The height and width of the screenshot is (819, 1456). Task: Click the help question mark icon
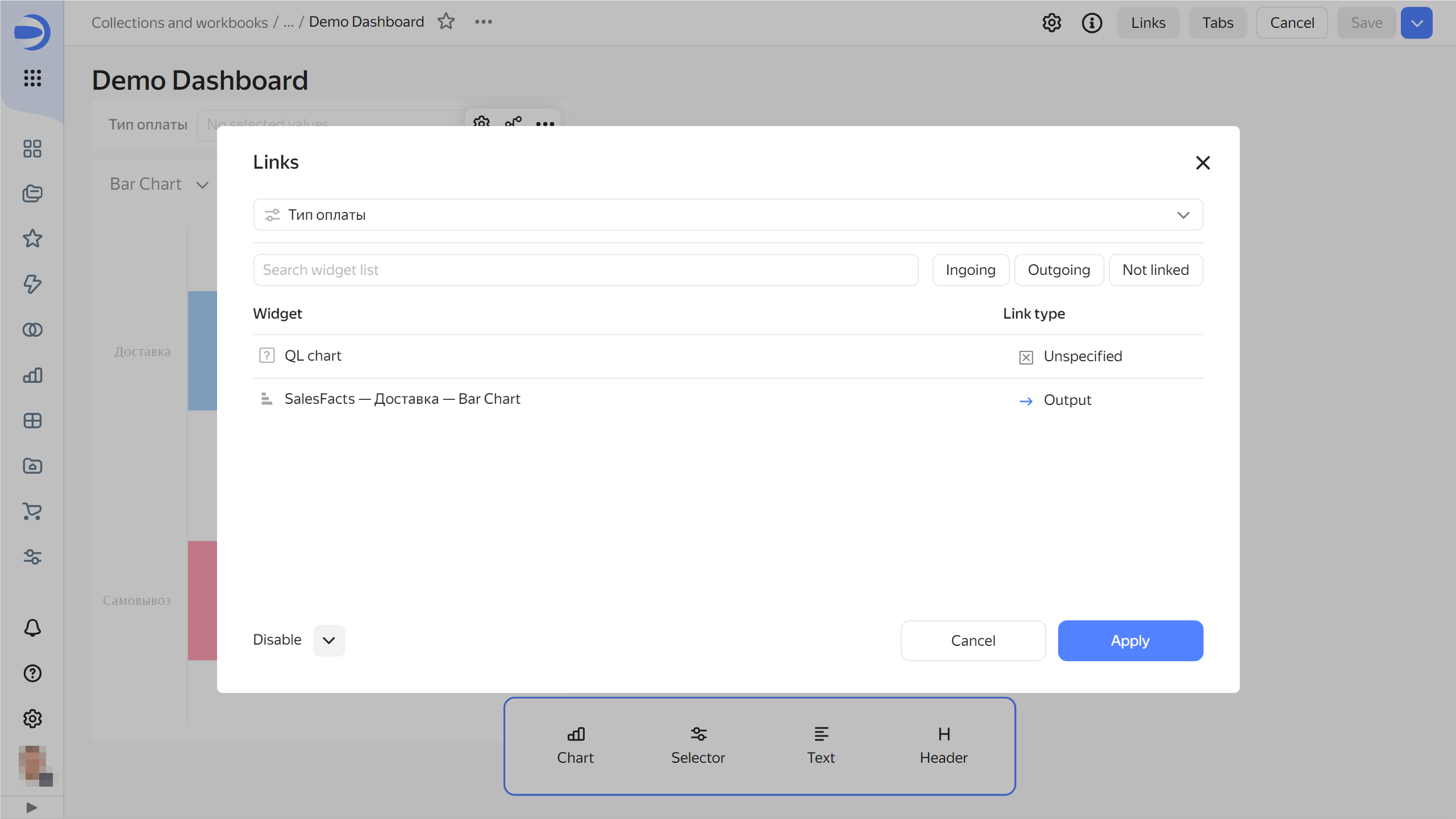pos(32,673)
